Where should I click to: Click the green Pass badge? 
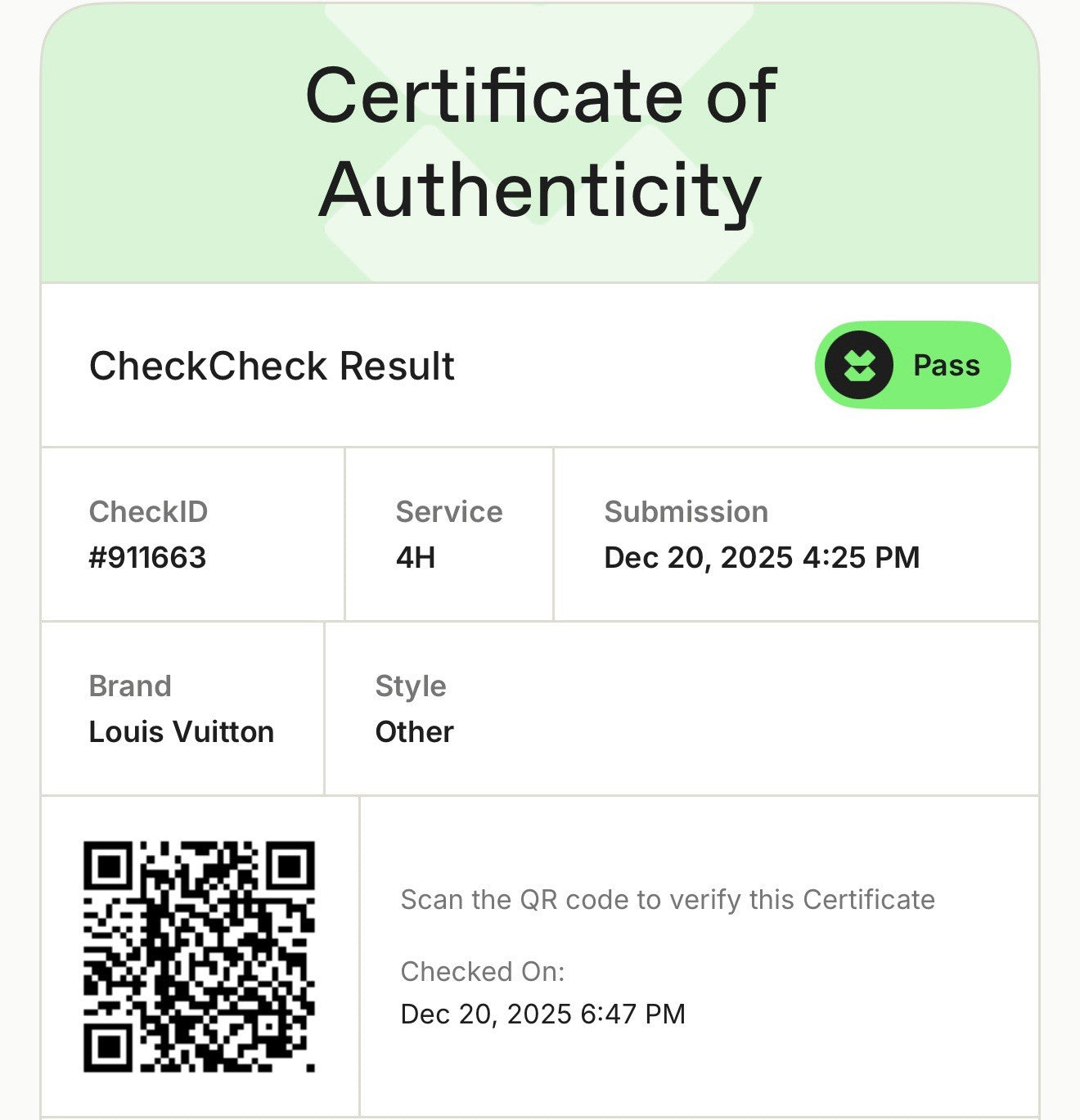point(912,365)
